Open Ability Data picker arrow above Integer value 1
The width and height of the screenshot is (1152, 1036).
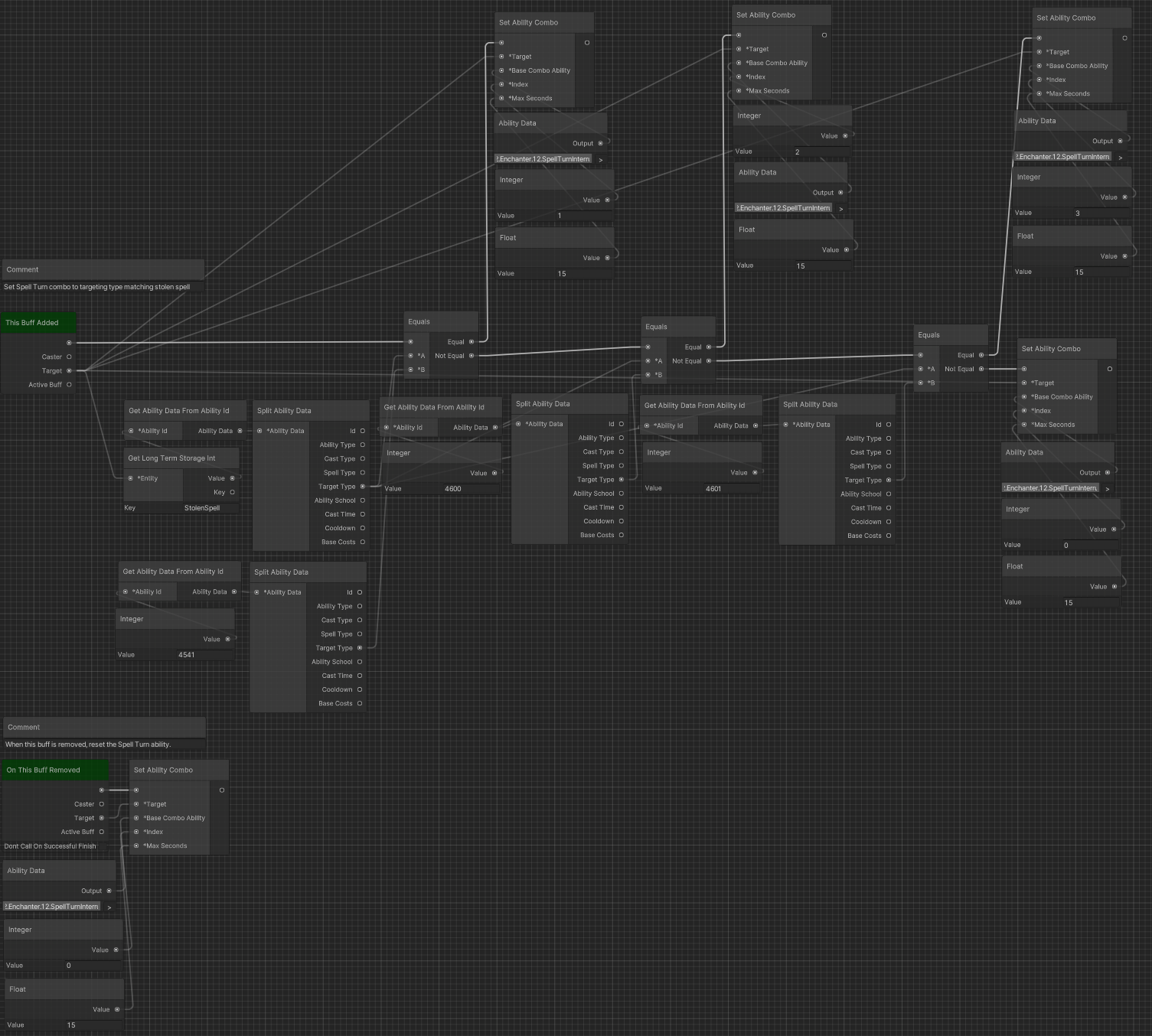coord(601,160)
